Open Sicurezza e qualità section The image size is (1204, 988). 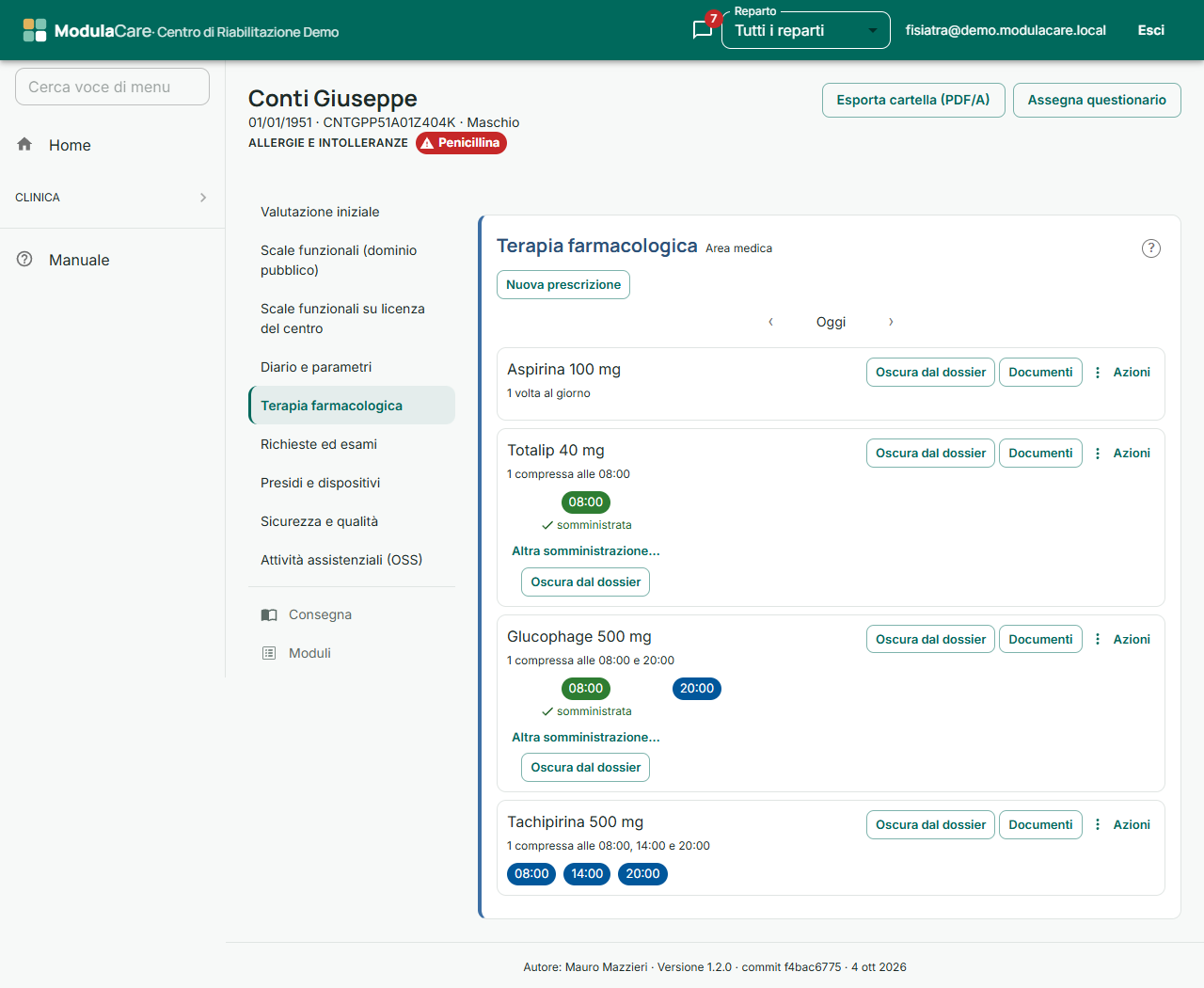[352, 521]
